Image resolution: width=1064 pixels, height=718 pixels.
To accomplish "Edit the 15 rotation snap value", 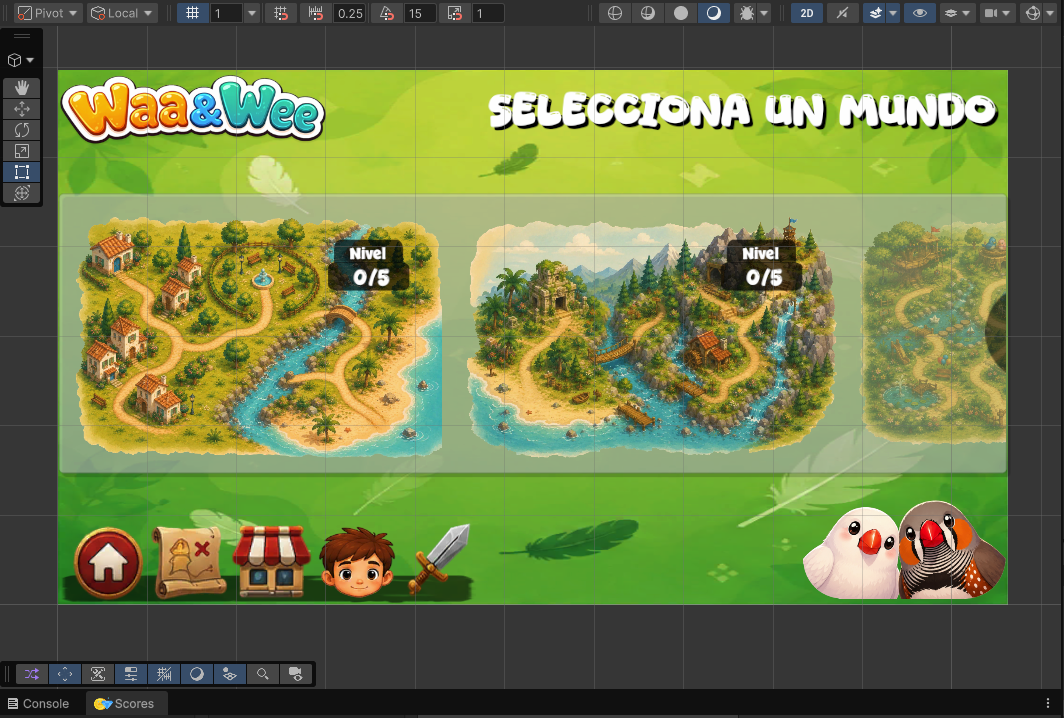I will (419, 13).
